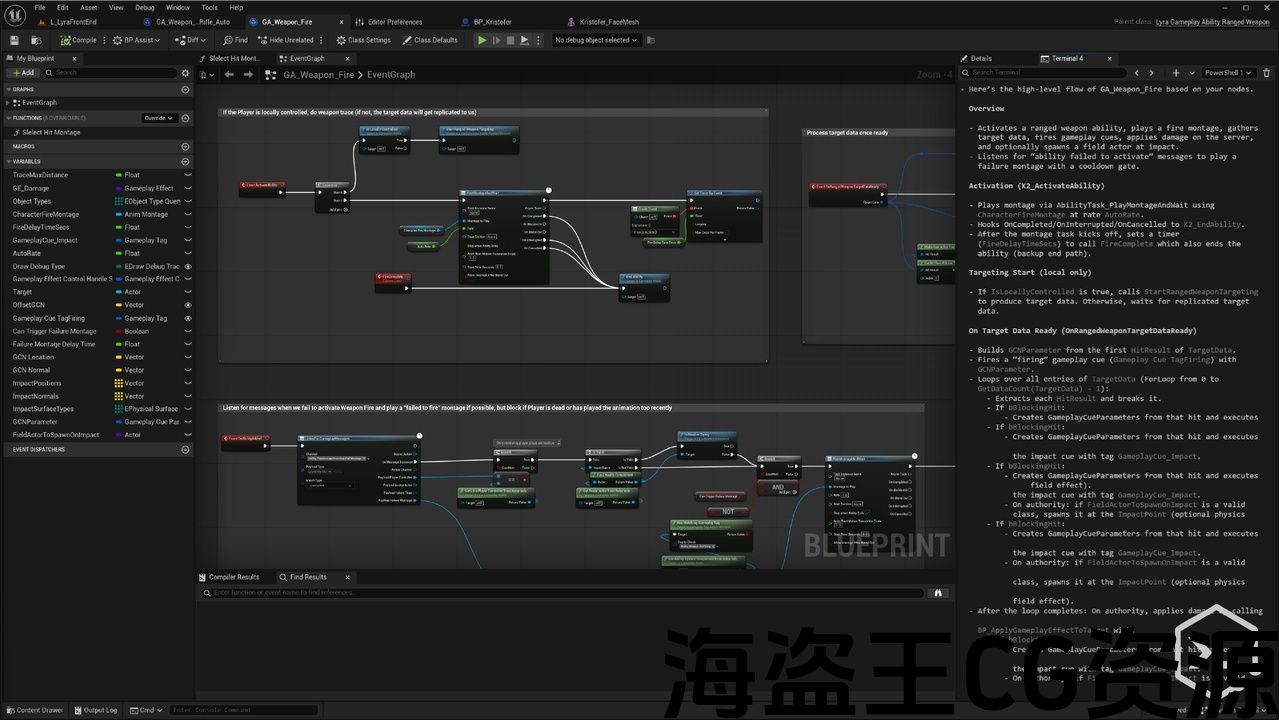Click the graph navigate back arrow
1279x720 pixels.
coord(229,75)
